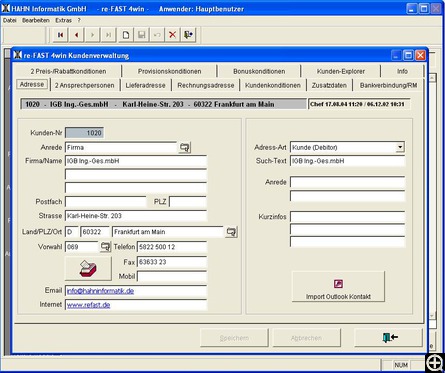
Task: Click the PLZ field beside Postfach
Action: pyautogui.click(x=188, y=202)
